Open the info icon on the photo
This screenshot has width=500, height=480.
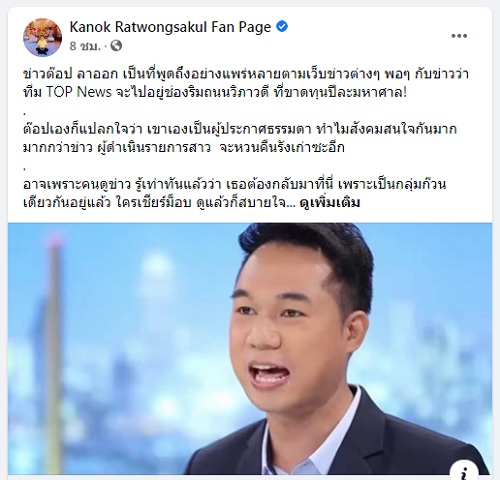(x=465, y=471)
